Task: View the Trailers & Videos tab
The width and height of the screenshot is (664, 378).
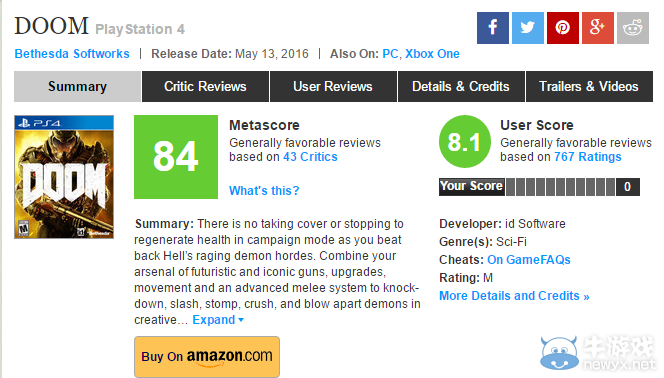Action: [589, 86]
